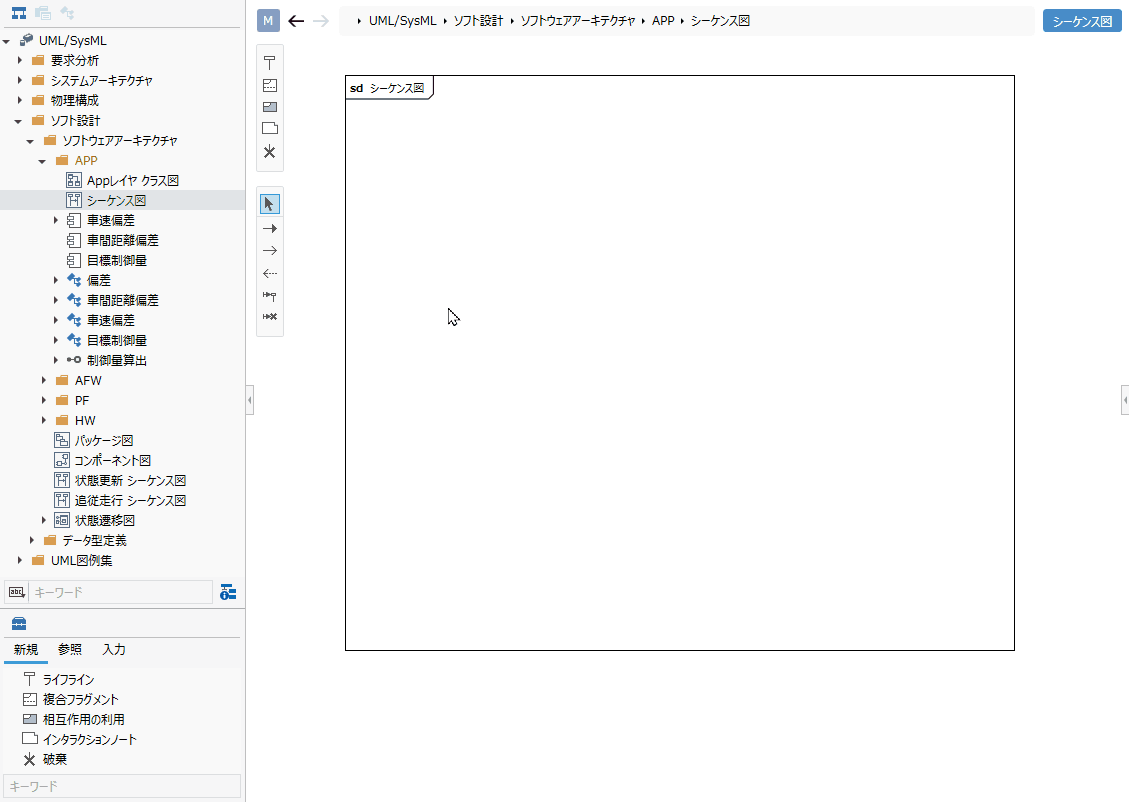The width and height of the screenshot is (1129, 802).
Task: Collapse the left panel with splitter handle
Action: 250,400
